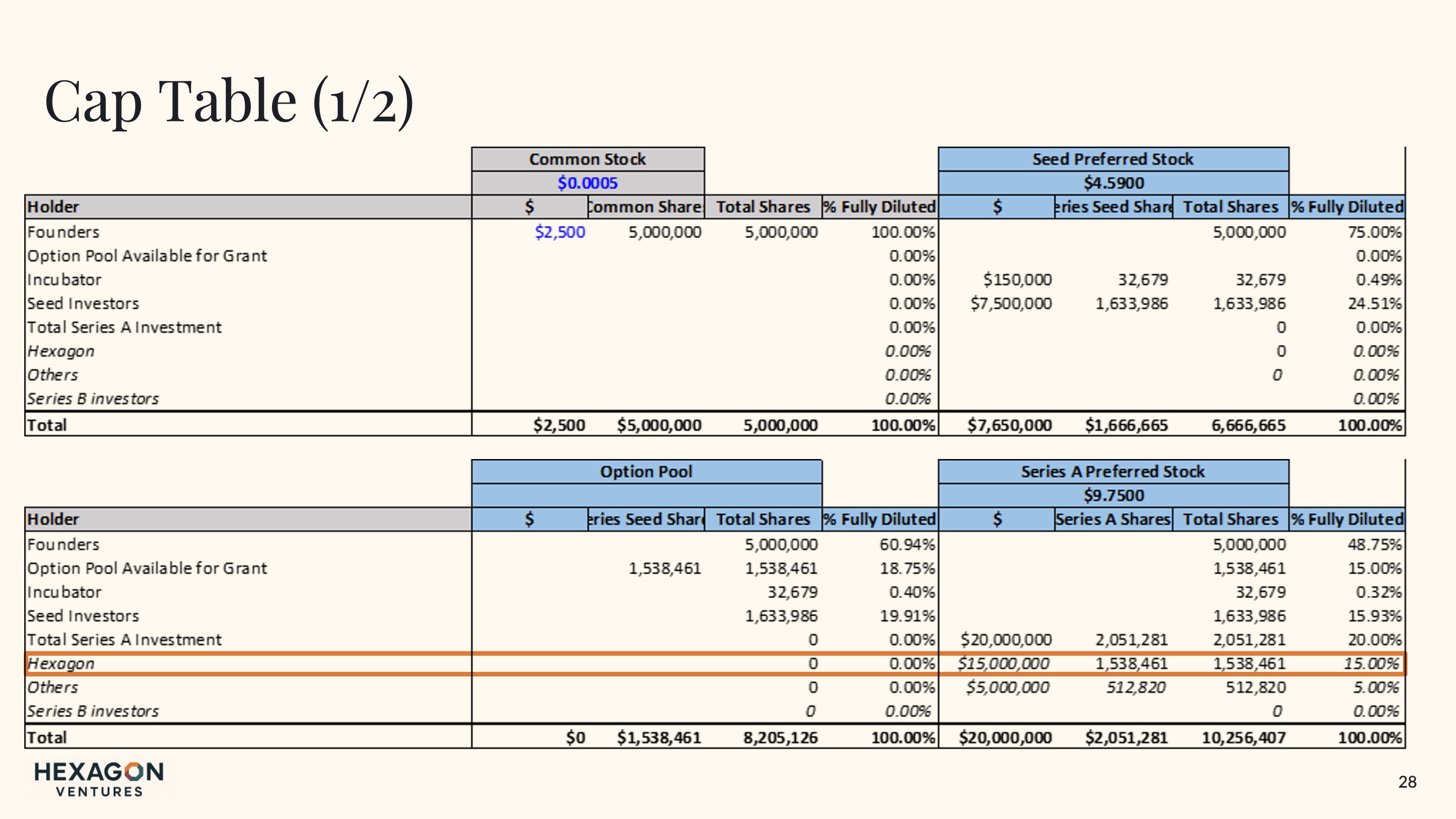Viewport: 1456px width, 819px height.
Task: Click the blue $0.0005 price cell
Action: point(587,183)
